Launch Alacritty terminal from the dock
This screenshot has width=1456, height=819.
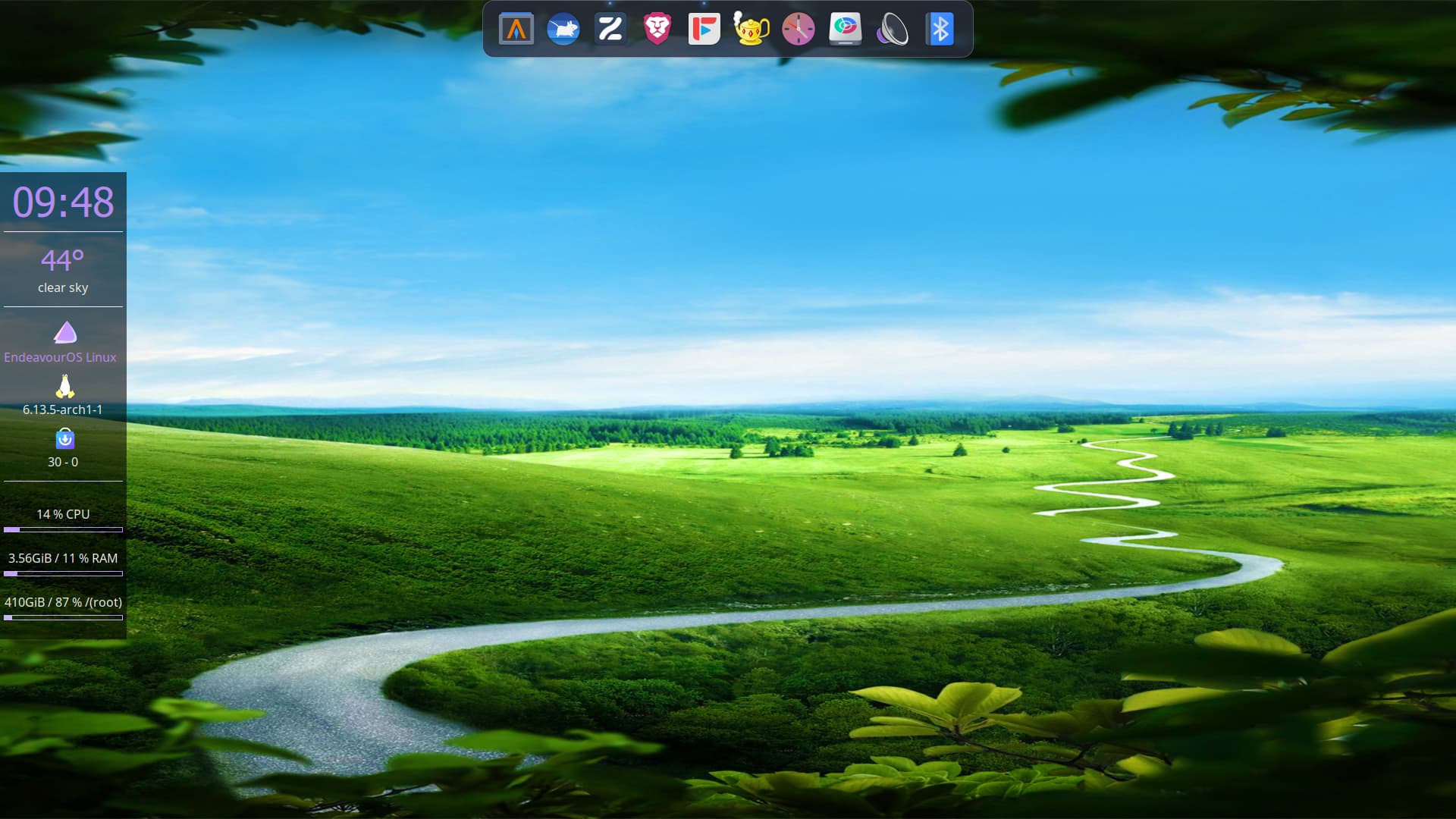coord(516,29)
